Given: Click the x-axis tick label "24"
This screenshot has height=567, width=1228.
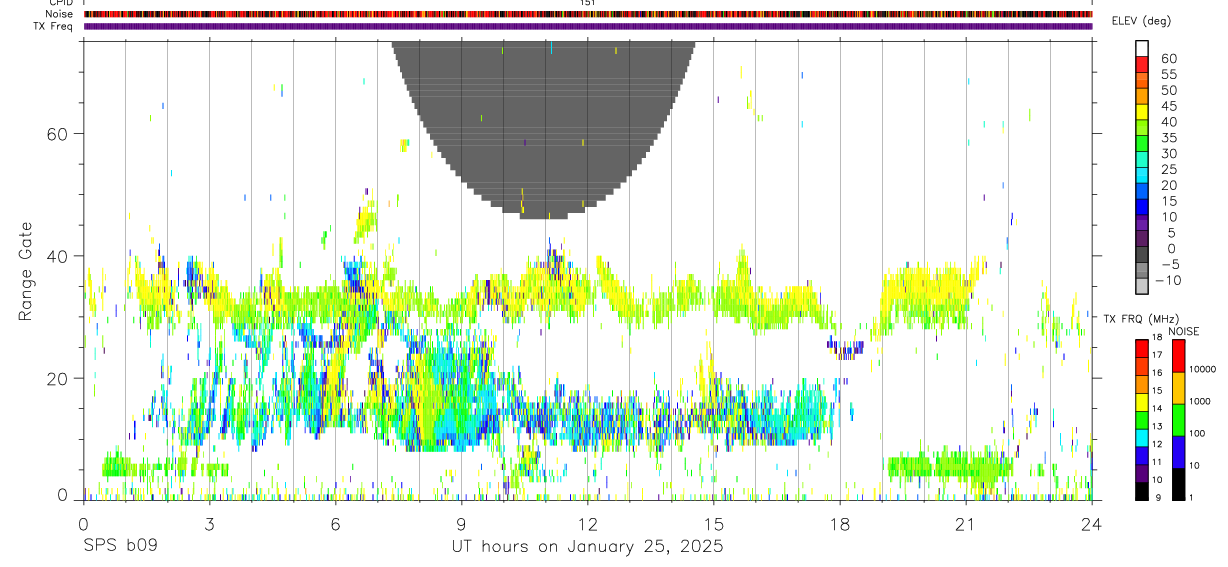Looking at the screenshot, I should pyautogui.click(x=1092, y=523).
